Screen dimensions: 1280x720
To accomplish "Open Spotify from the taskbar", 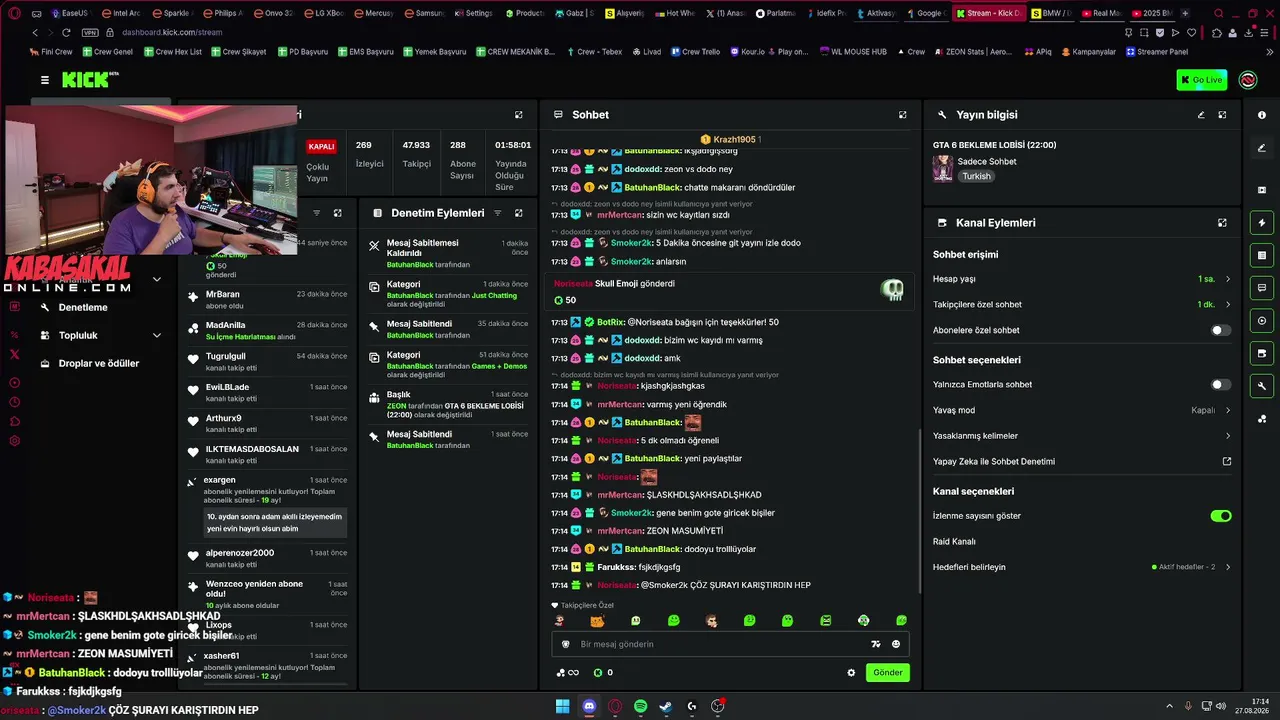I will (x=641, y=706).
